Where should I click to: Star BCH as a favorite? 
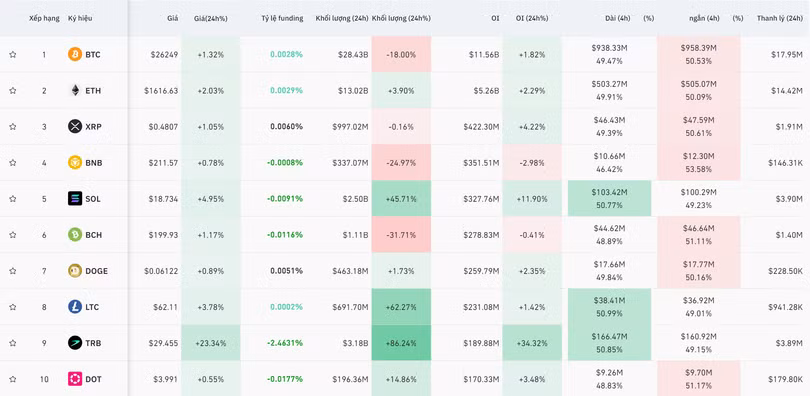coord(13,235)
